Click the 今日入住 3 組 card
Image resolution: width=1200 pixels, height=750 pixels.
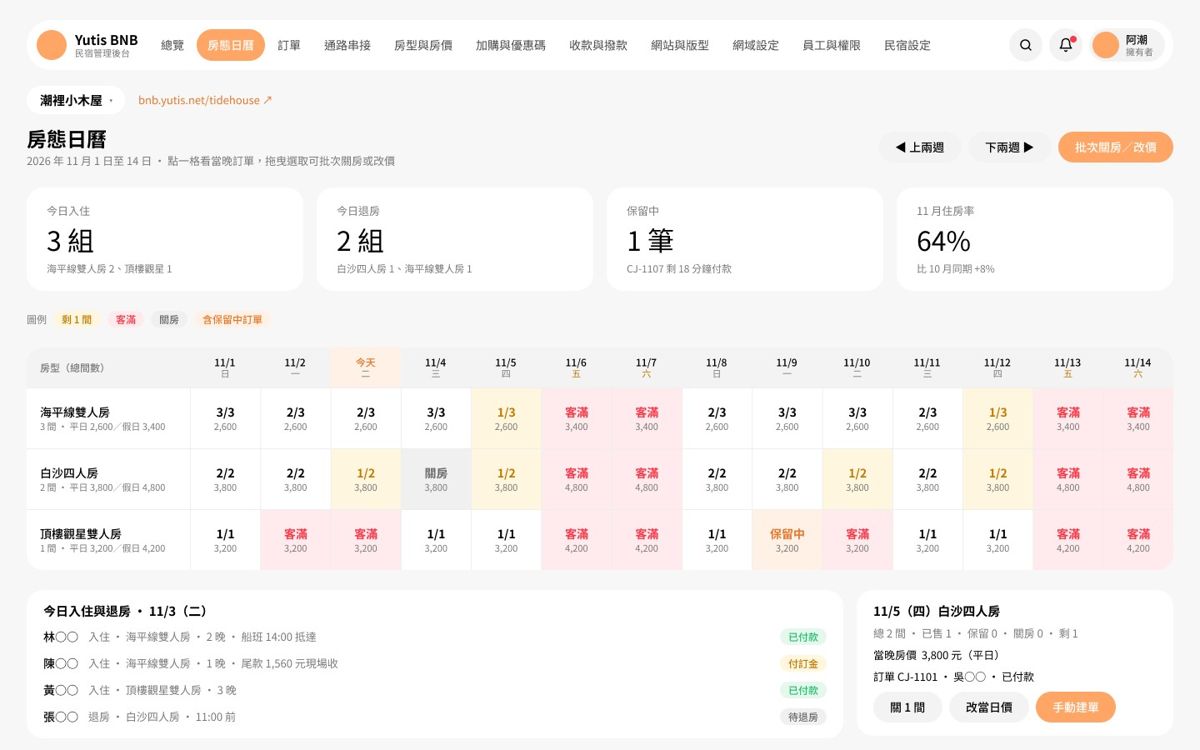pyautogui.click(x=165, y=239)
